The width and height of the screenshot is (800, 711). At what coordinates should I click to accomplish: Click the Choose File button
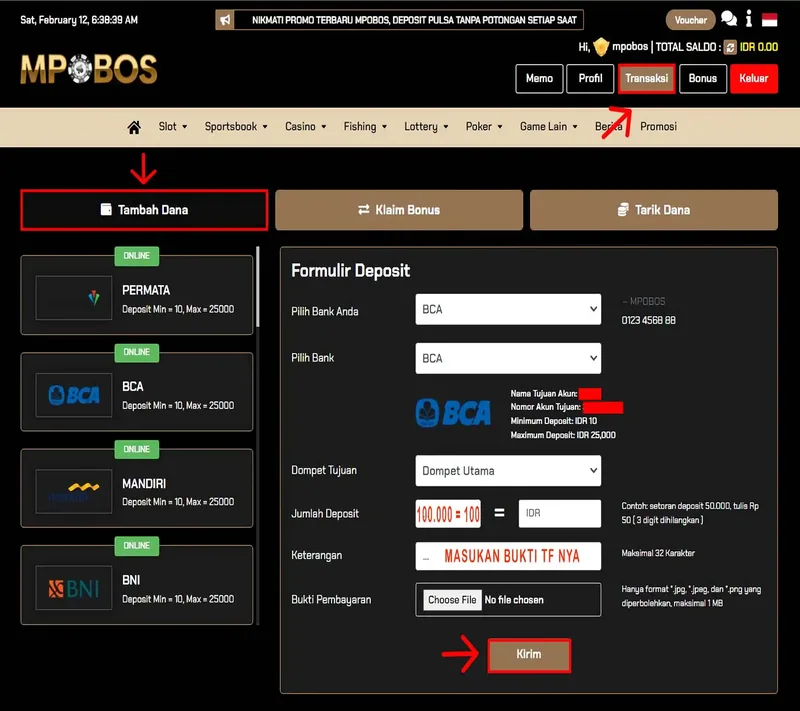pyautogui.click(x=452, y=600)
